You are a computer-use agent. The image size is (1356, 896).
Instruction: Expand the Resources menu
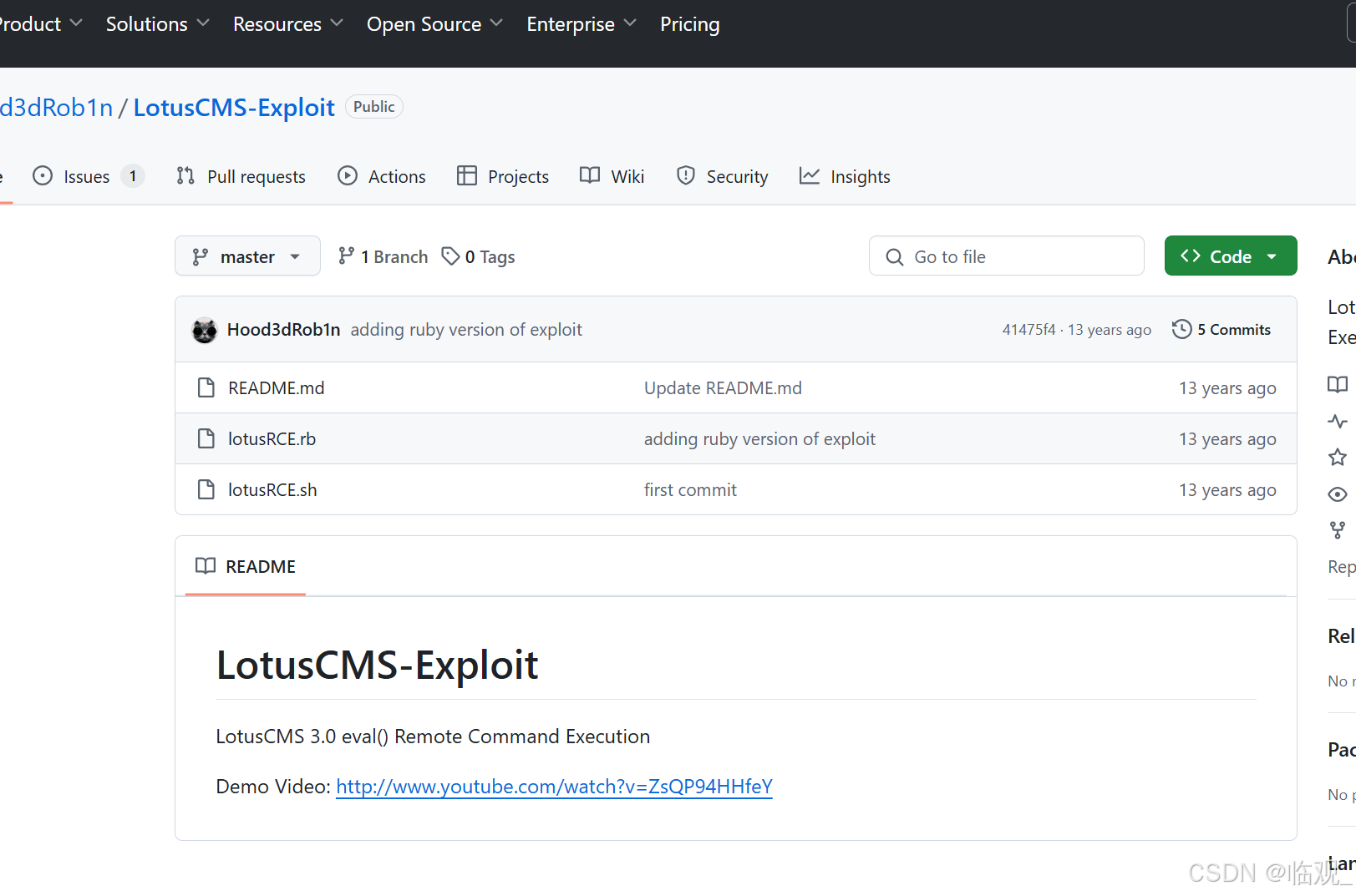pos(288,24)
